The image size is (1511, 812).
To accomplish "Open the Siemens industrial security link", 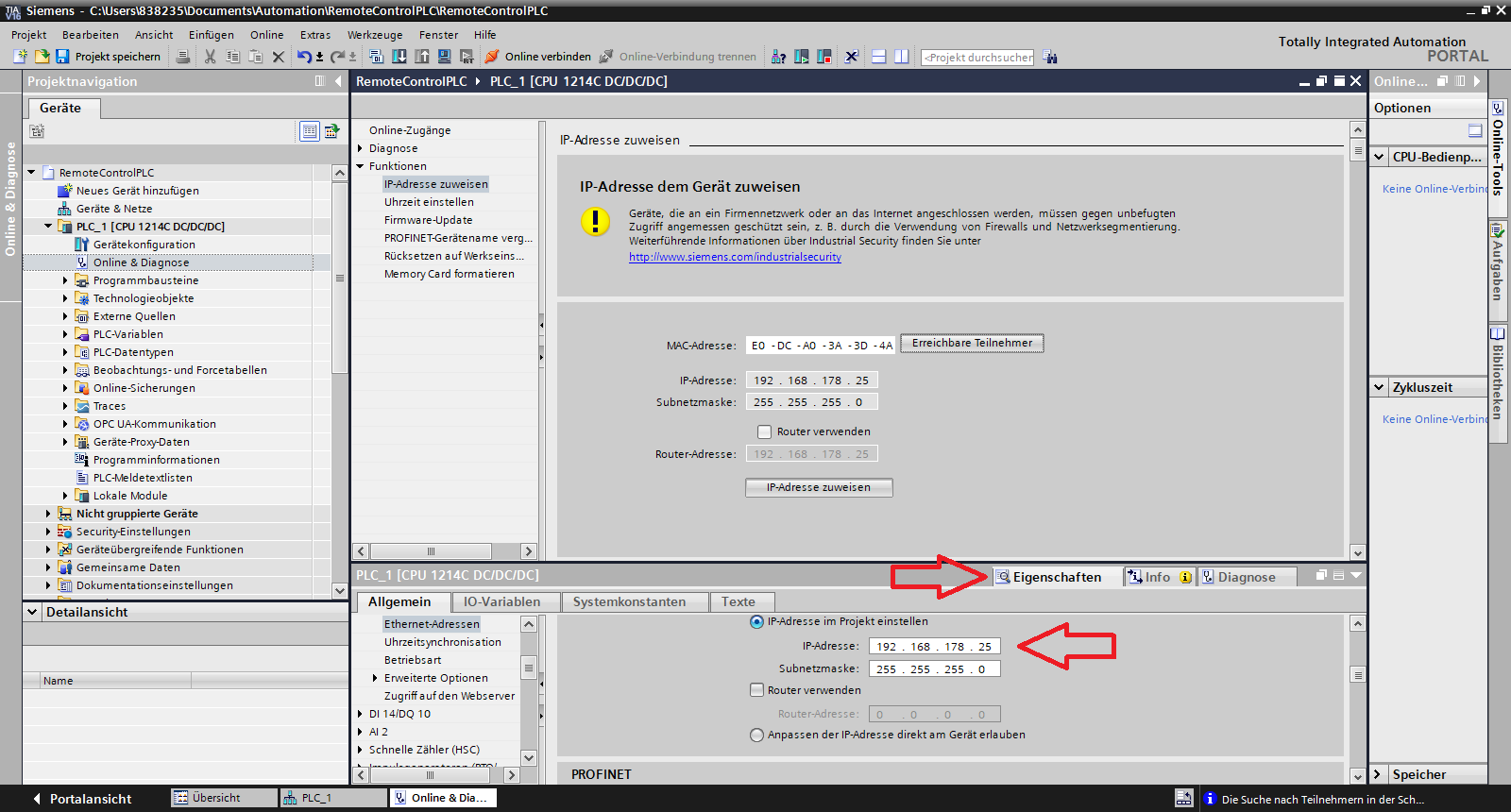I will pos(735,257).
